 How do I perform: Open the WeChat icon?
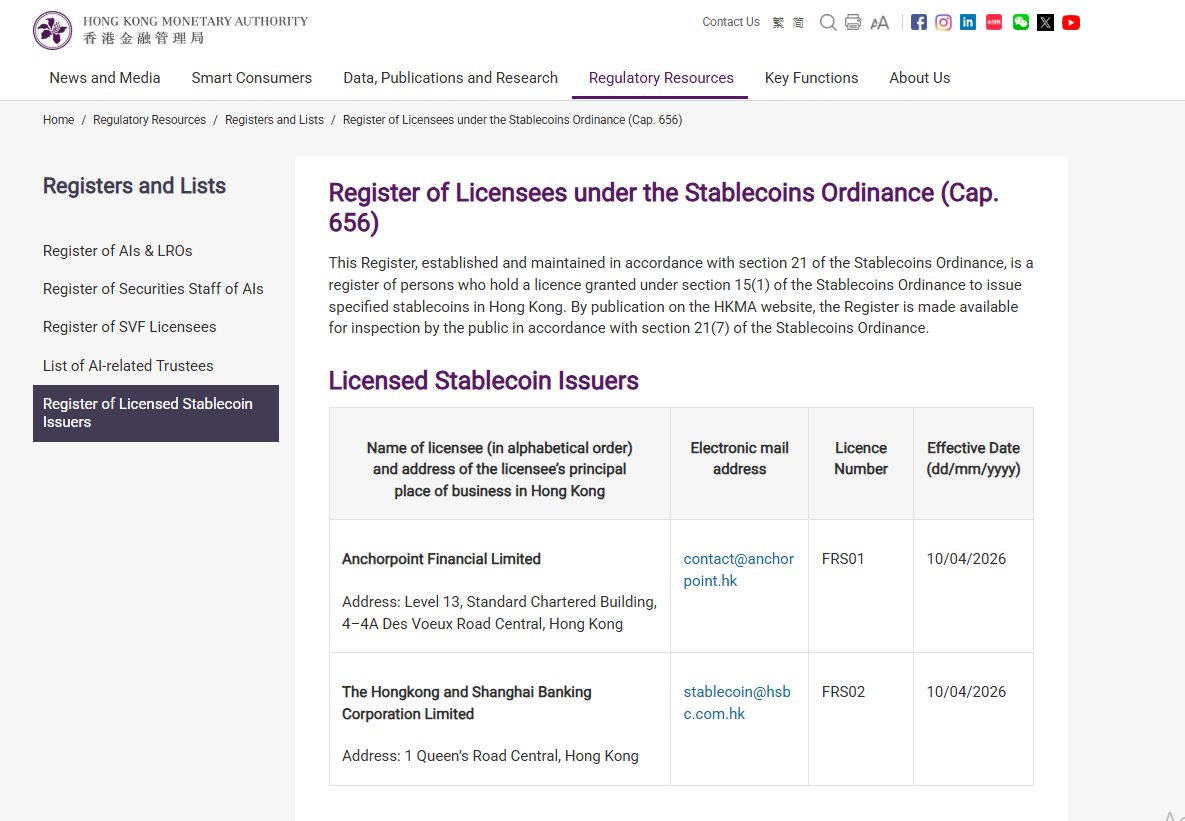[1020, 23]
